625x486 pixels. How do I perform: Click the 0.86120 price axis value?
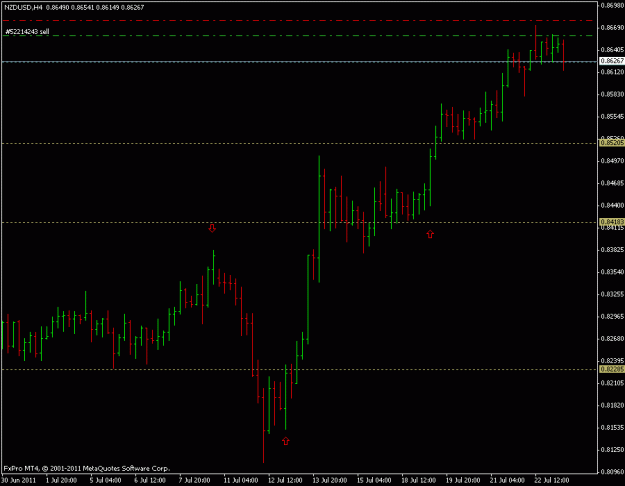point(612,72)
